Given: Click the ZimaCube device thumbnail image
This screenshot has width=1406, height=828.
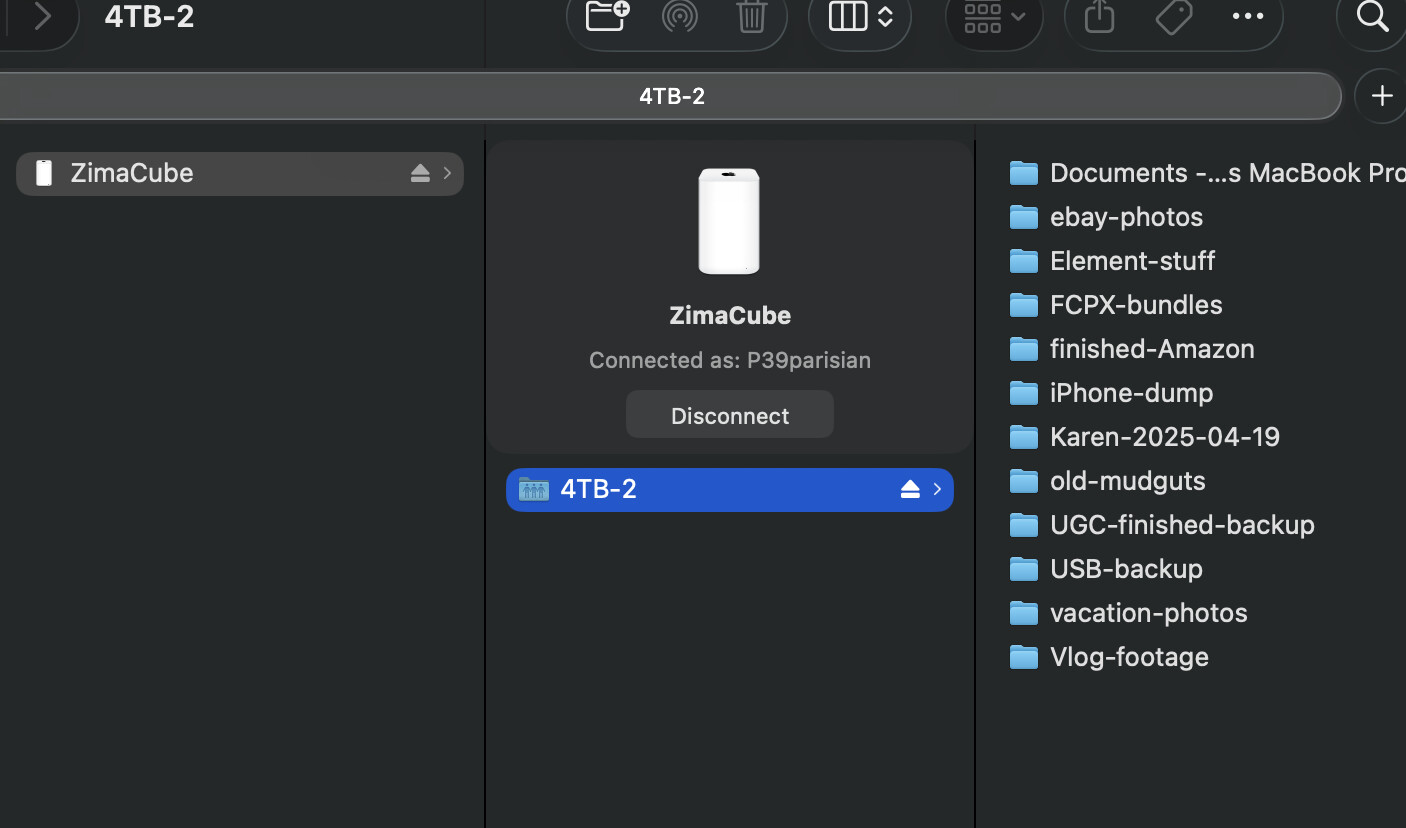Looking at the screenshot, I should pos(729,221).
